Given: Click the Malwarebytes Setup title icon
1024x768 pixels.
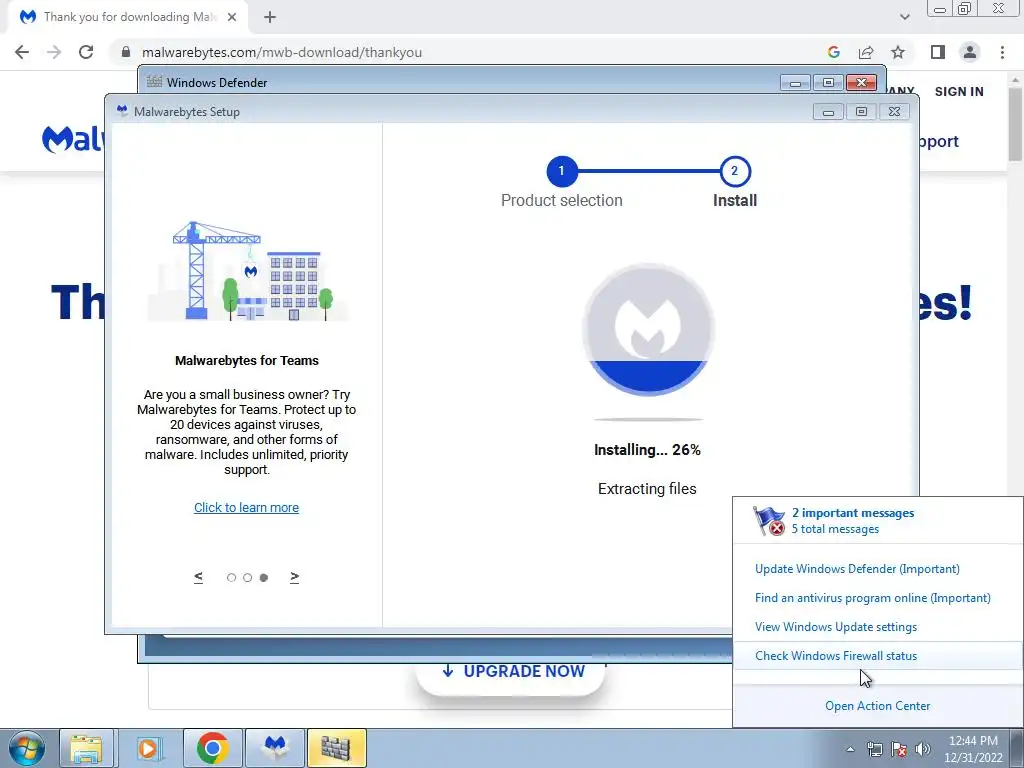Looking at the screenshot, I should 122,110.
